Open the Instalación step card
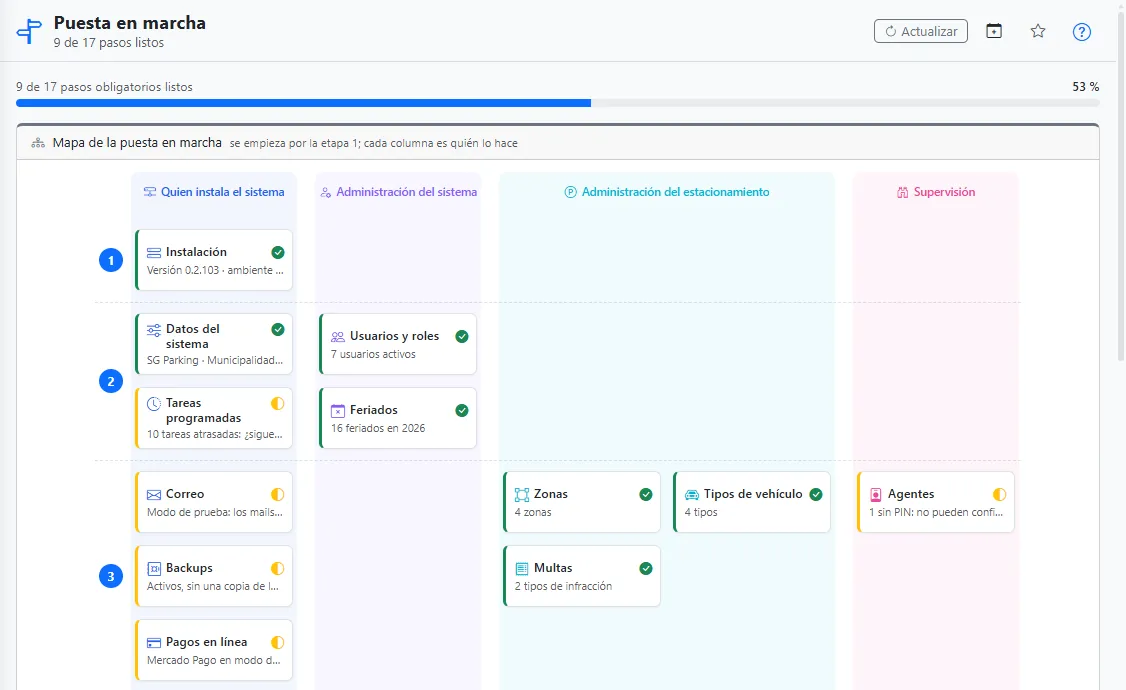 point(214,260)
